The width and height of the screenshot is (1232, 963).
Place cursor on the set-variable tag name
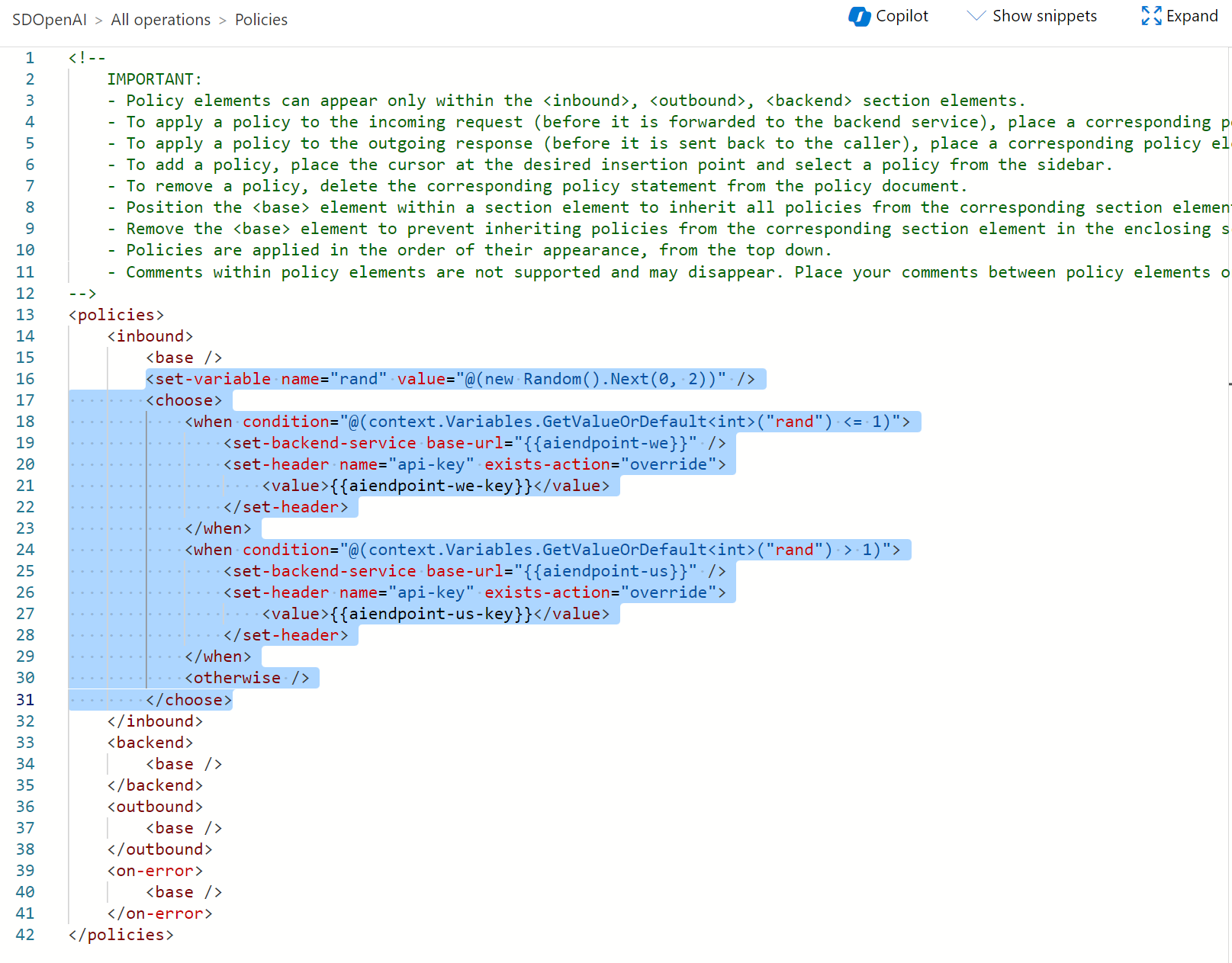(213, 379)
